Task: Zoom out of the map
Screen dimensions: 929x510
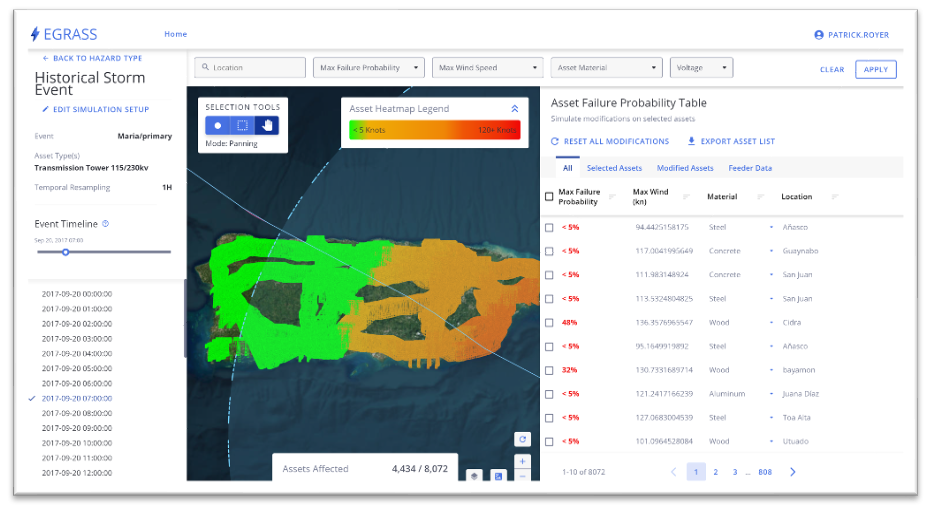Action: click(522, 476)
